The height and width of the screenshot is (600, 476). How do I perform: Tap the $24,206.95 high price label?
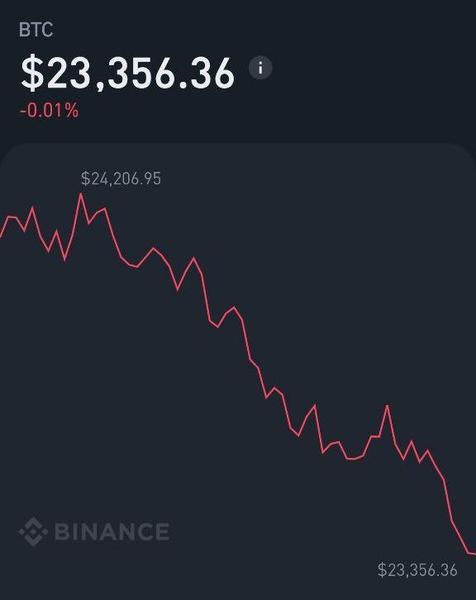[121, 178]
